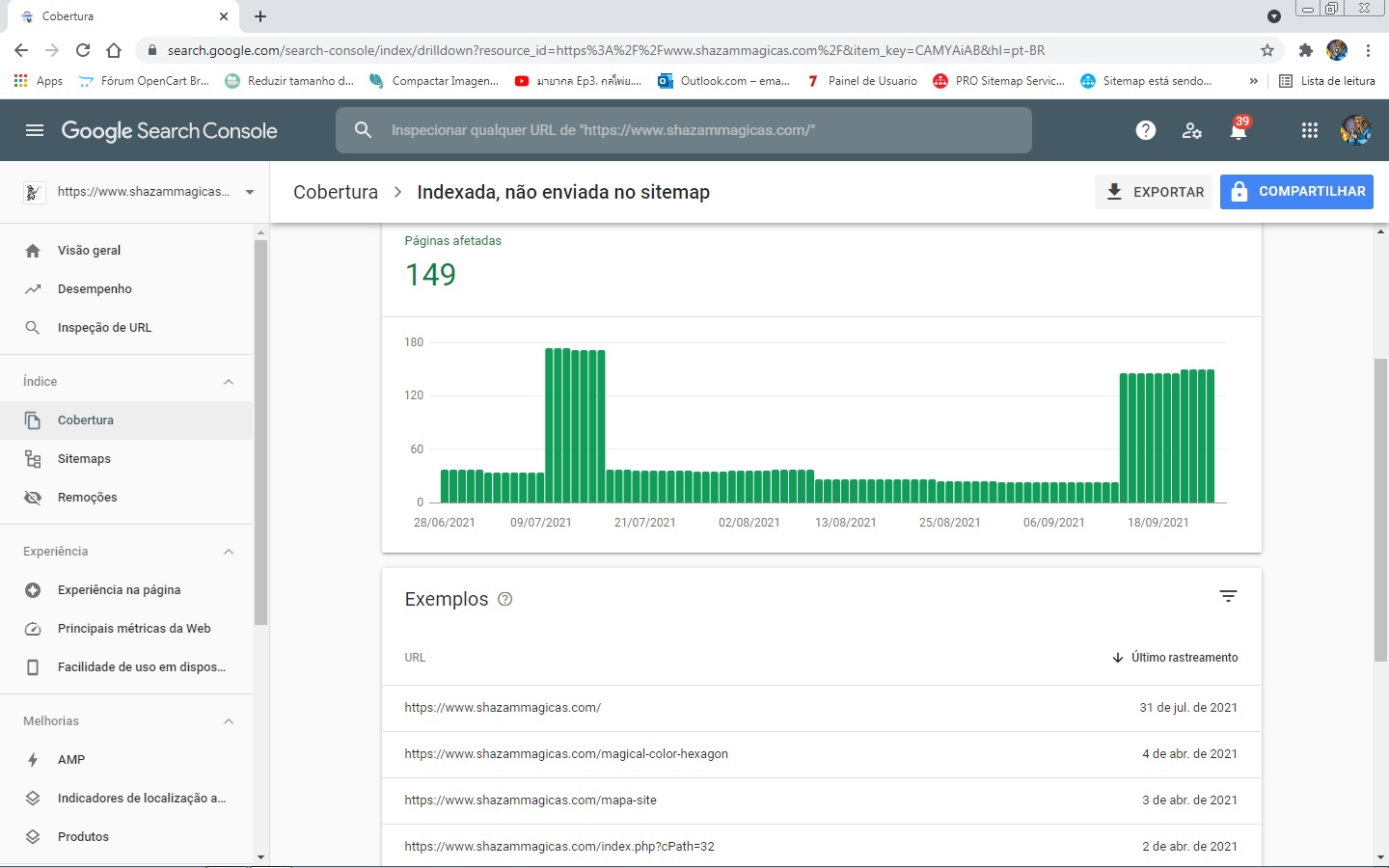Click the Páginas afetadas 149 value
Image resolution: width=1389 pixels, height=868 pixels.
[430, 275]
